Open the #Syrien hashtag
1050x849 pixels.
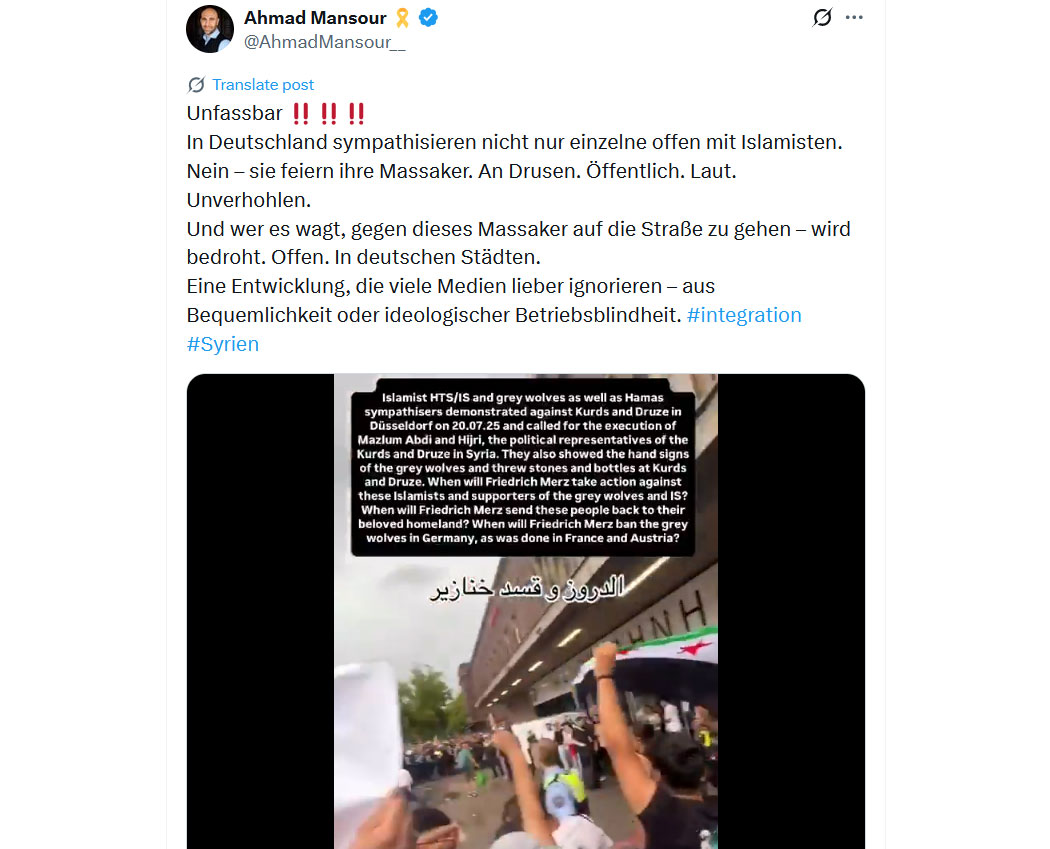coord(222,344)
